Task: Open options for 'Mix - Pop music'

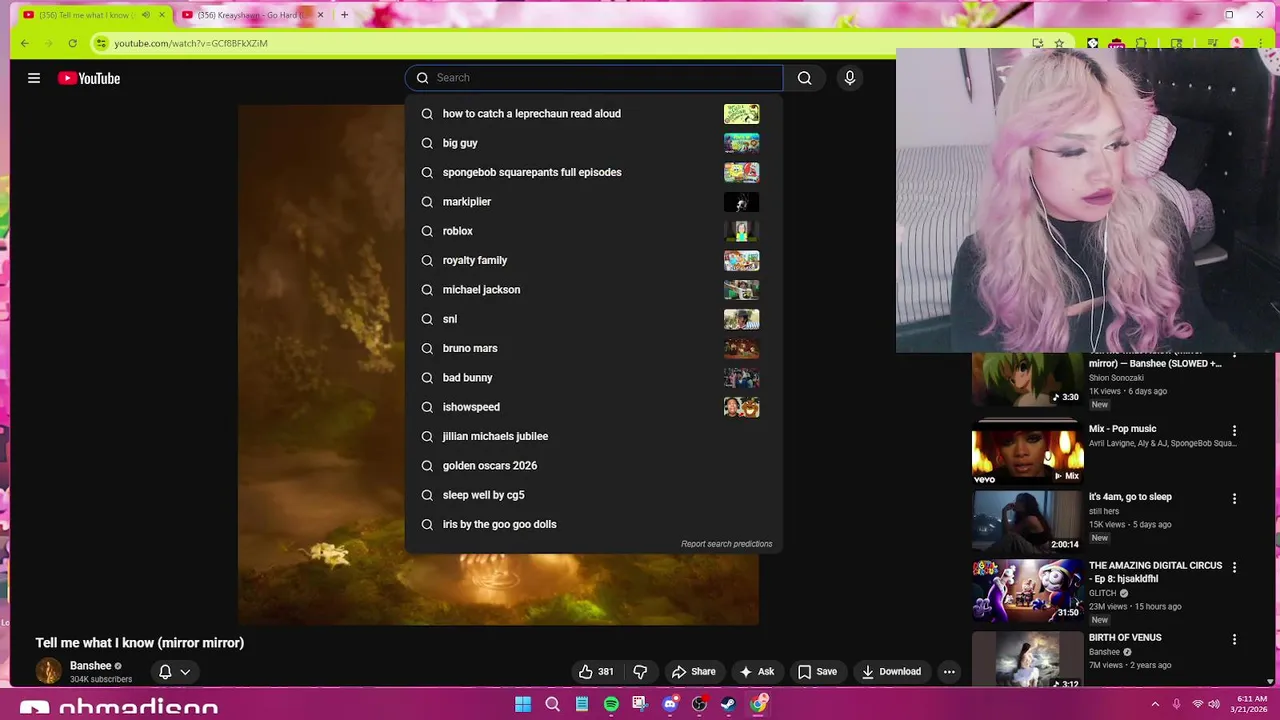Action: pyautogui.click(x=1234, y=430)
